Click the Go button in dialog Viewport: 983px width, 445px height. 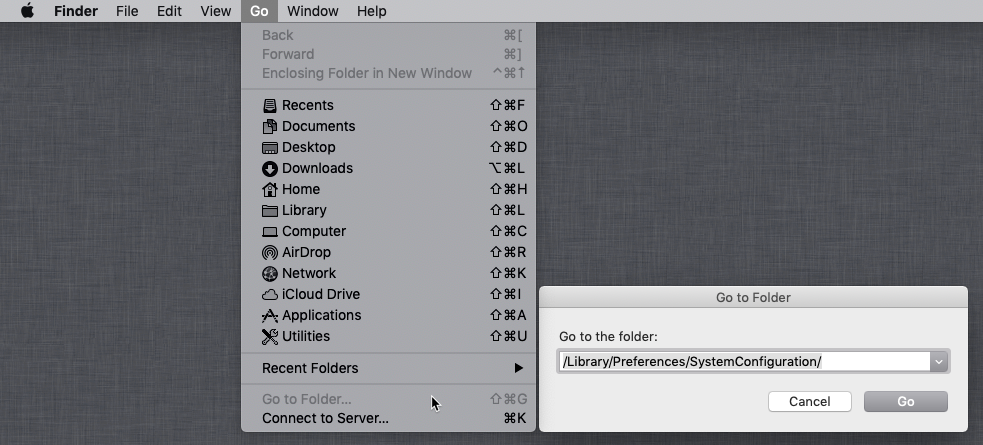pyautogui.click(x=906, y=402)
